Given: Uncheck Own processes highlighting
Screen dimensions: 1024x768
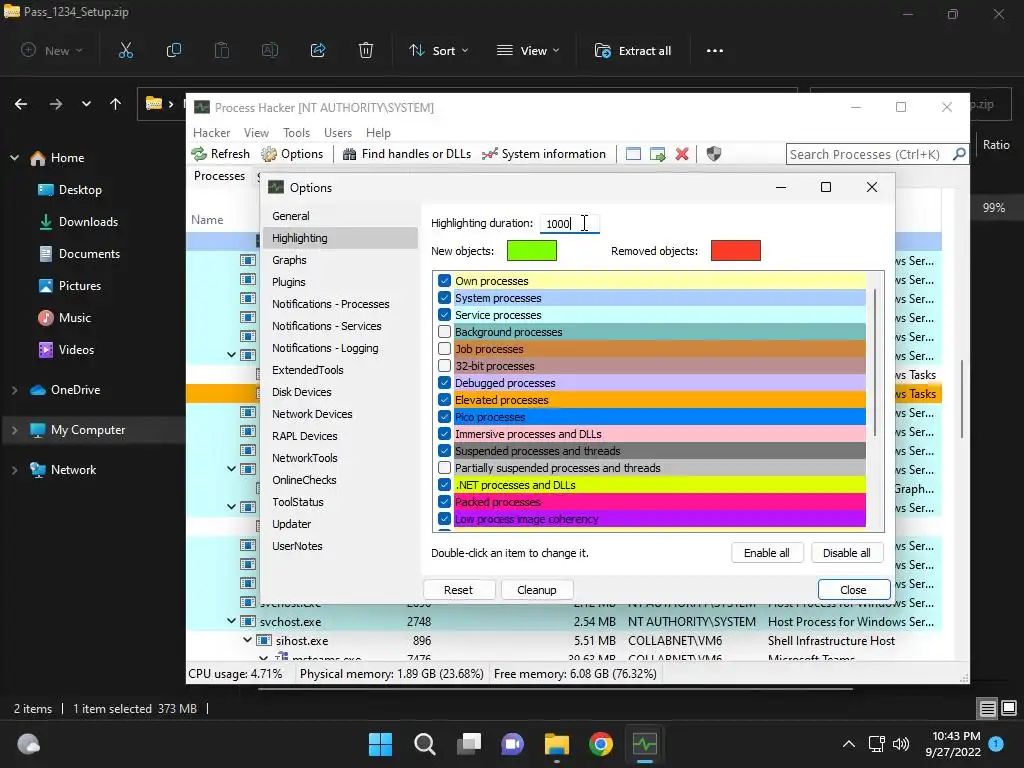Looking at the screenshot, I should pos(444,281).
